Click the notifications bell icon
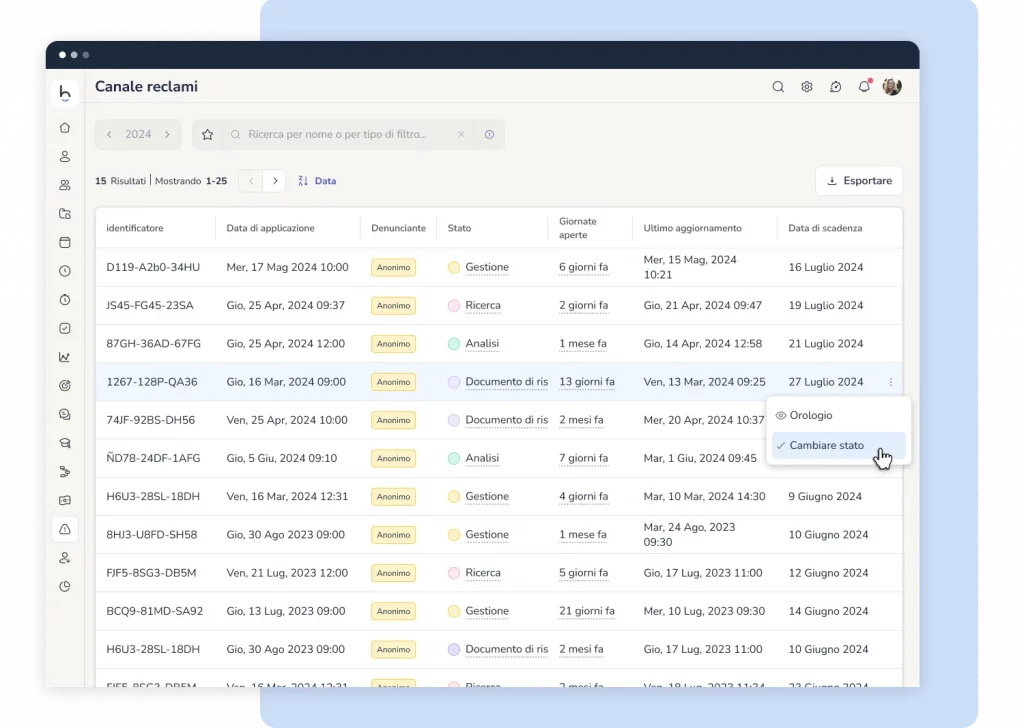The width and height of the screenshot is (1024, 728). point(864,87)
